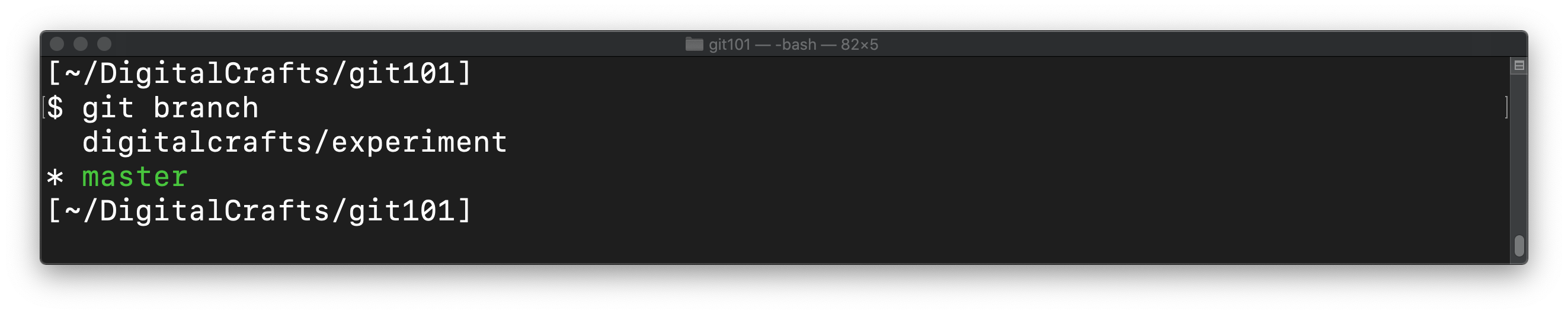Image resolution: width=1568 pixels, height=314 pixels.
Task: Click the -bash text in title bar
Action: [x=796, y=44]
